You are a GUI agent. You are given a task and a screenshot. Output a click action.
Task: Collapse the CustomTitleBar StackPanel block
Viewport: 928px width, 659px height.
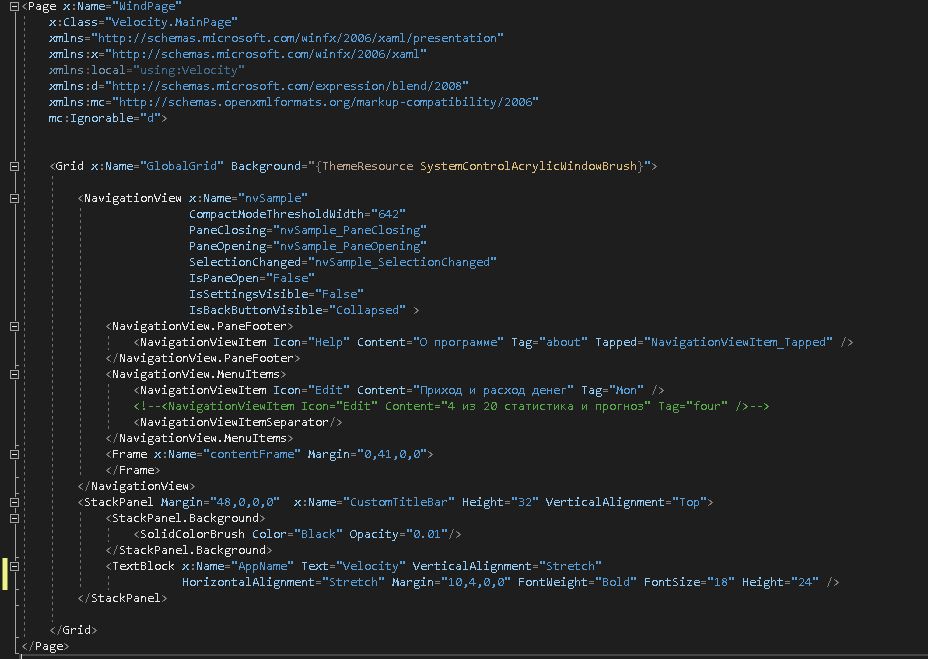coord(15,502)
